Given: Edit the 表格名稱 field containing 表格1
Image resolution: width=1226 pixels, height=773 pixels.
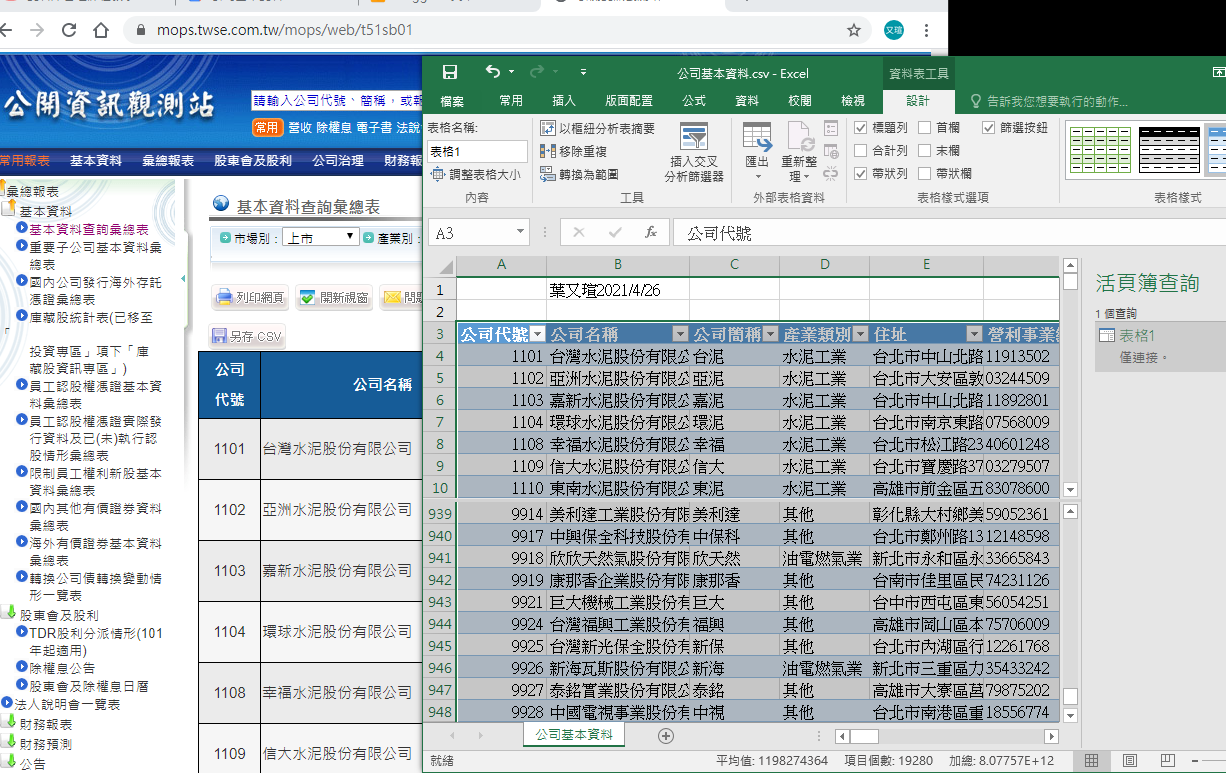Looking at the screenshot, I should pyautogui.click(x=477, y=151).
